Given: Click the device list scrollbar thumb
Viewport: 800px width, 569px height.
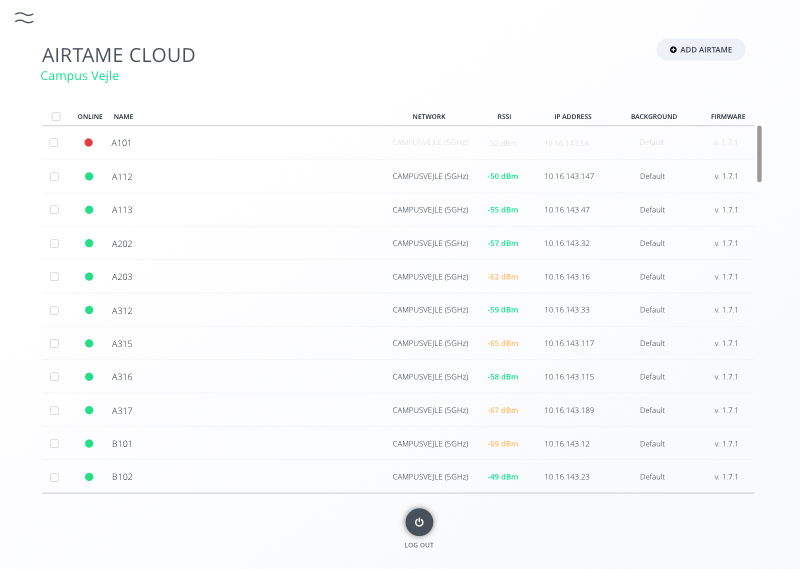Looking at the screenshot, I should (759, 154).
